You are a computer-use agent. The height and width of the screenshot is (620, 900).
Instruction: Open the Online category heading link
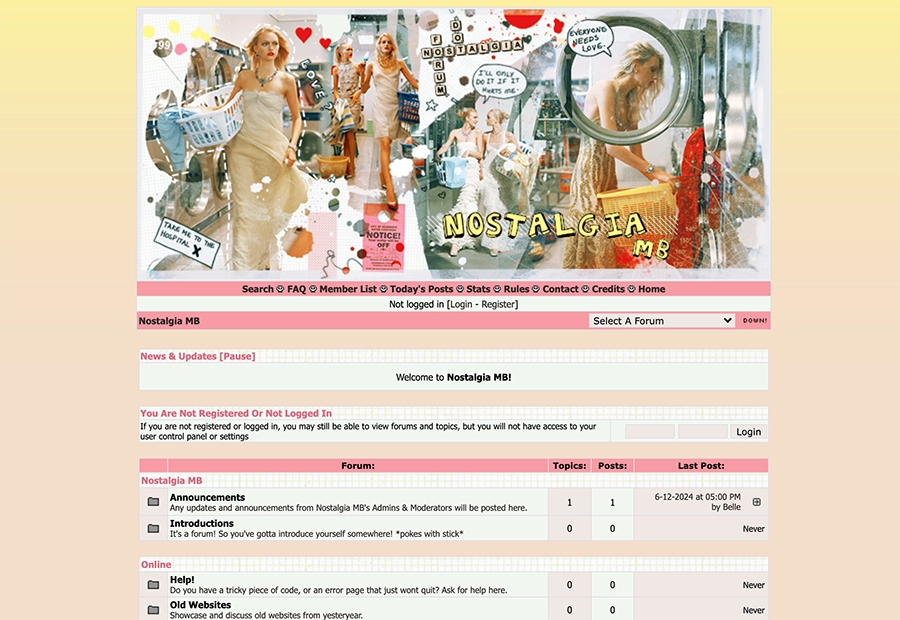tap(156, 565)
